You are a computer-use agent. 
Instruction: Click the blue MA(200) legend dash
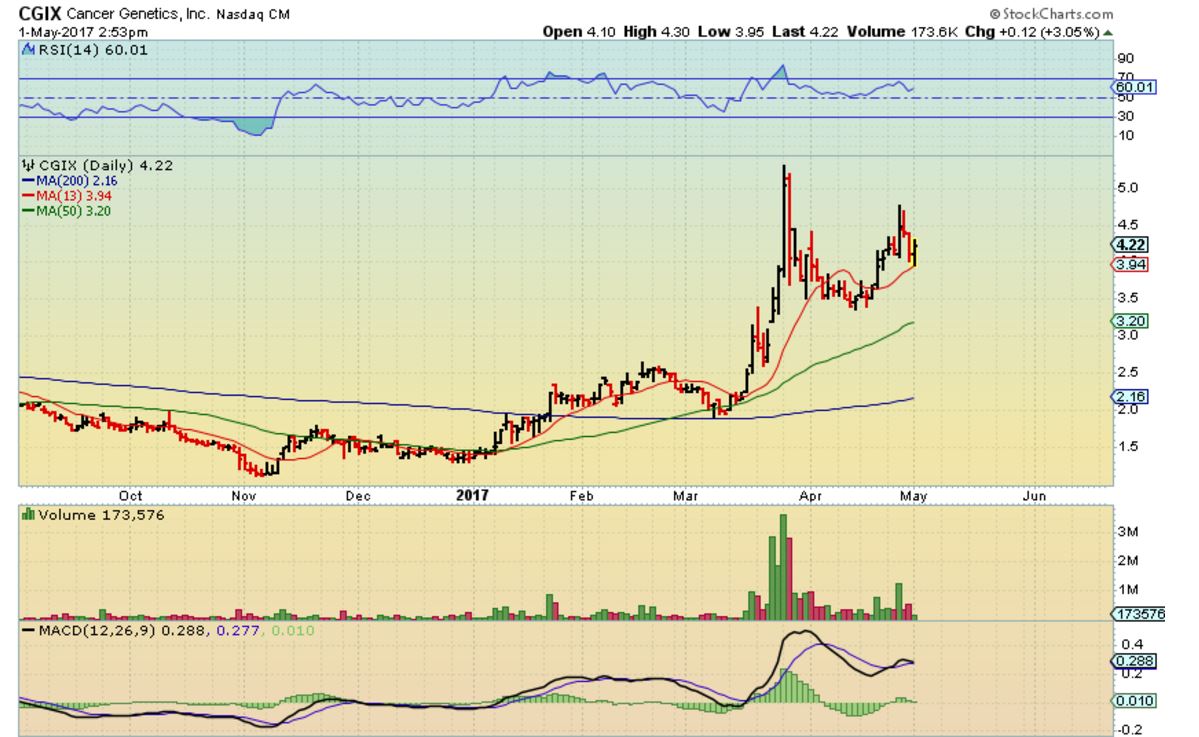pyautogui.click(x=28, y=181)
